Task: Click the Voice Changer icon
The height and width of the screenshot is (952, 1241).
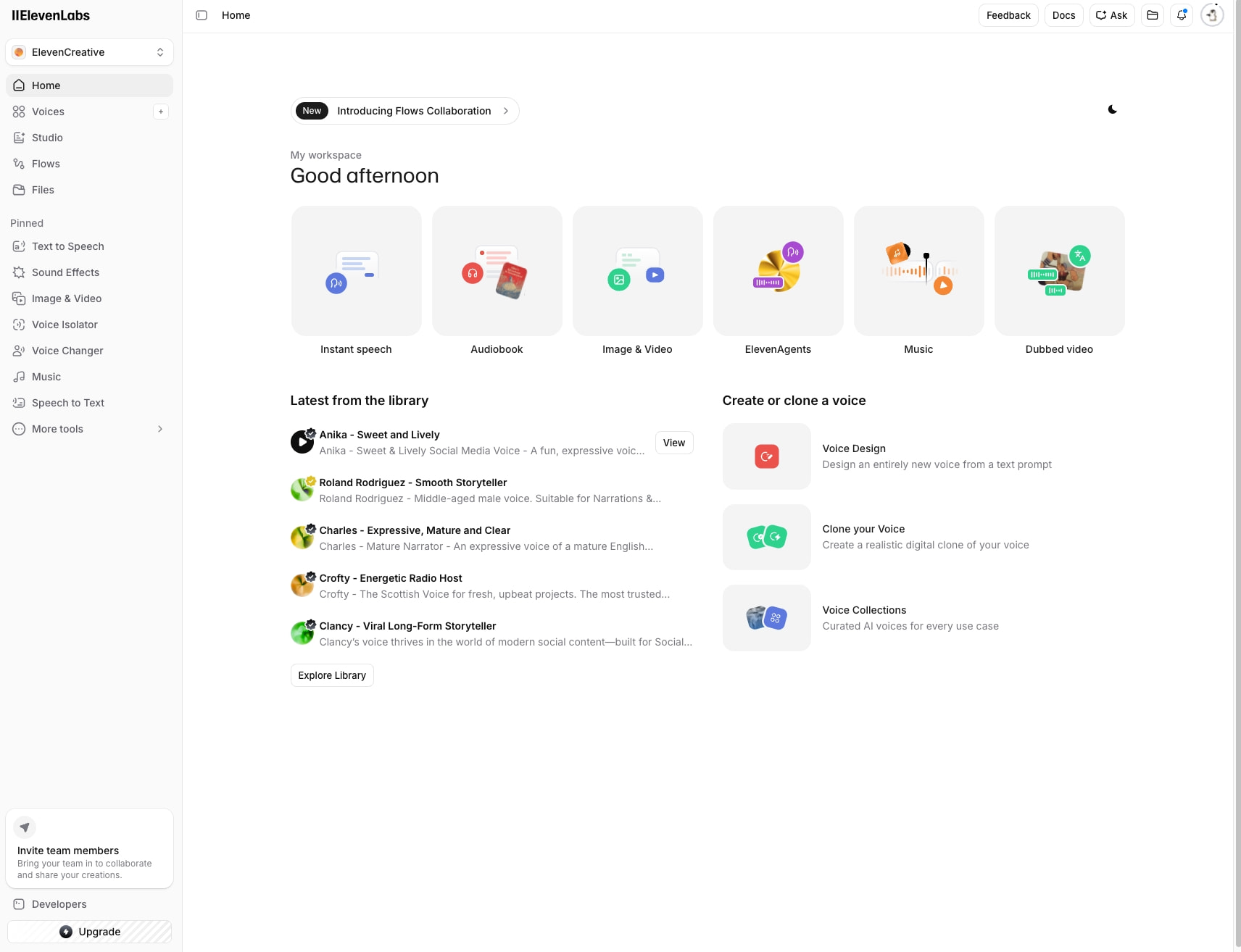Action: click(x=19, y=351)
